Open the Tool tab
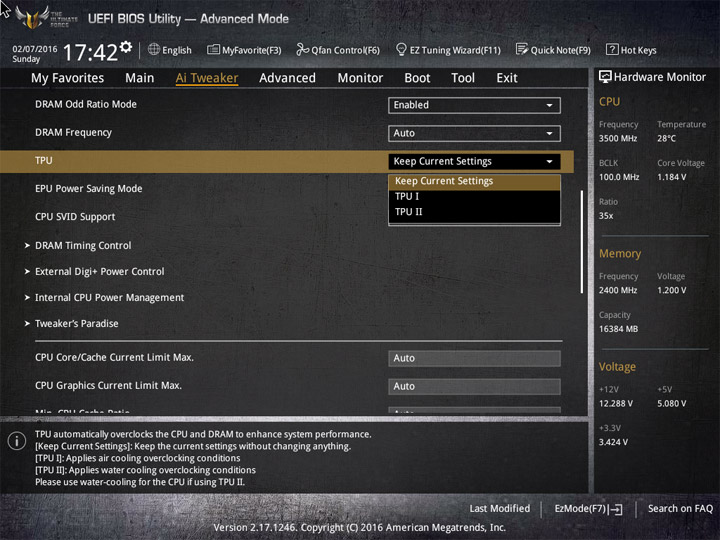 coord(463,78)
